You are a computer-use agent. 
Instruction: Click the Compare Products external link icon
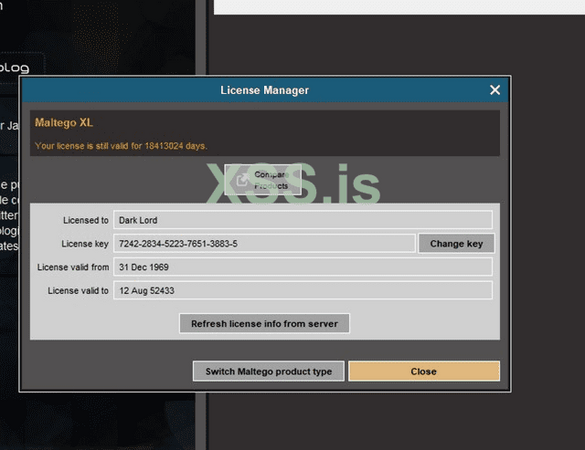[x=242, y=180]
